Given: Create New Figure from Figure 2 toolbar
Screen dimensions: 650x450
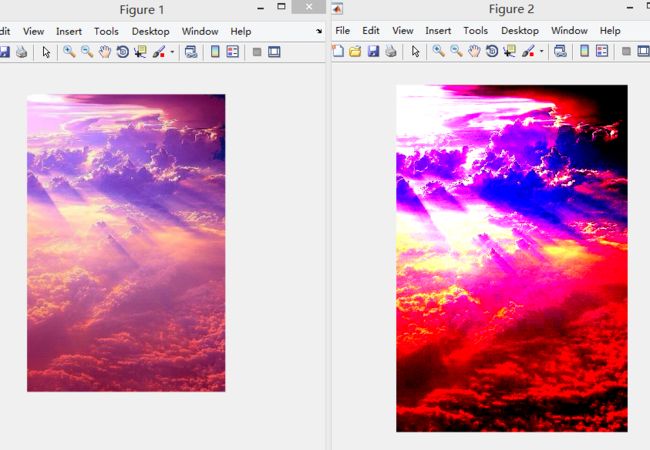Looking at the screenshot, I should [x=338, y=51].
